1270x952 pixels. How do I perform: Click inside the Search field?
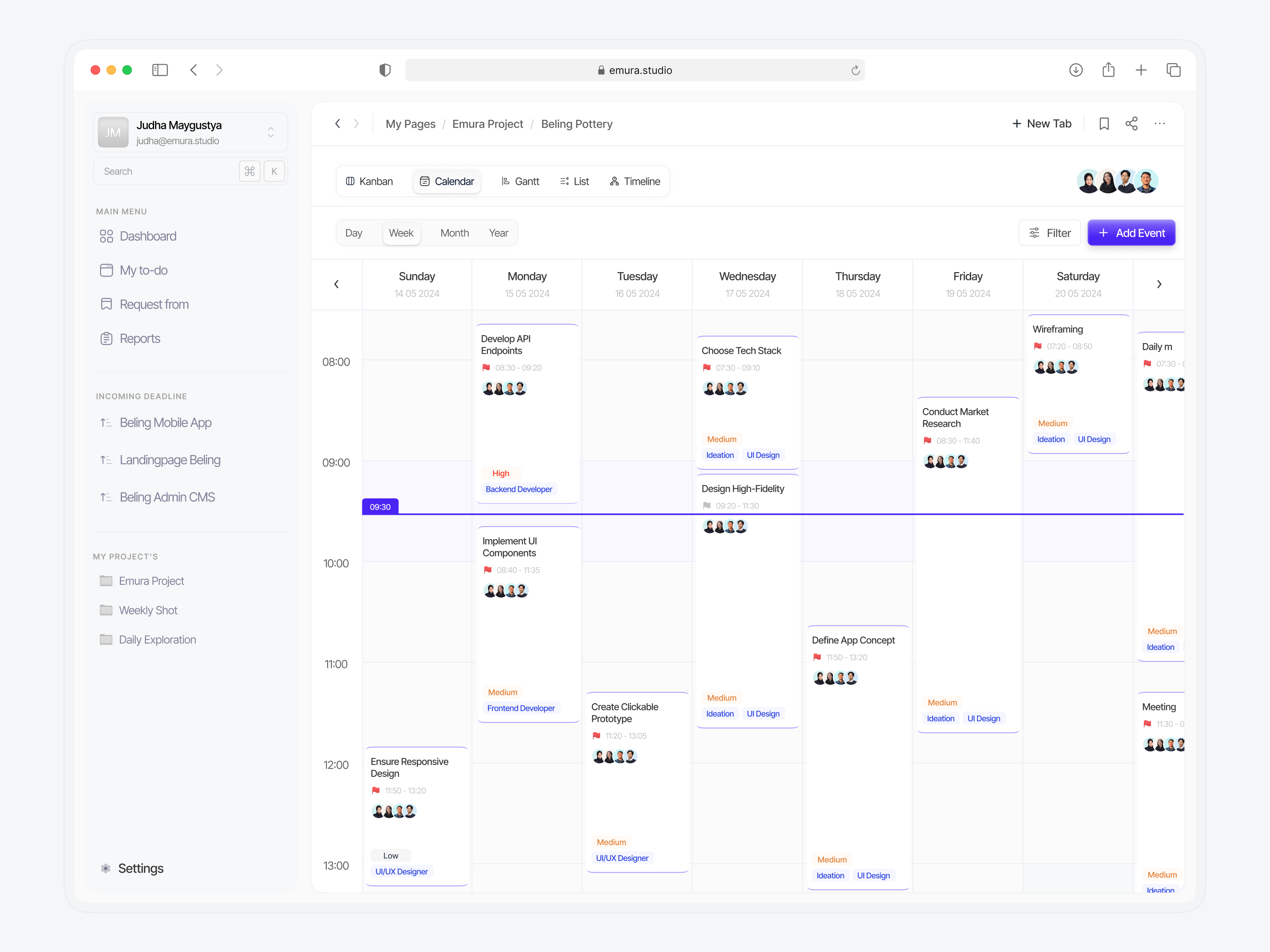coord(167,171)
